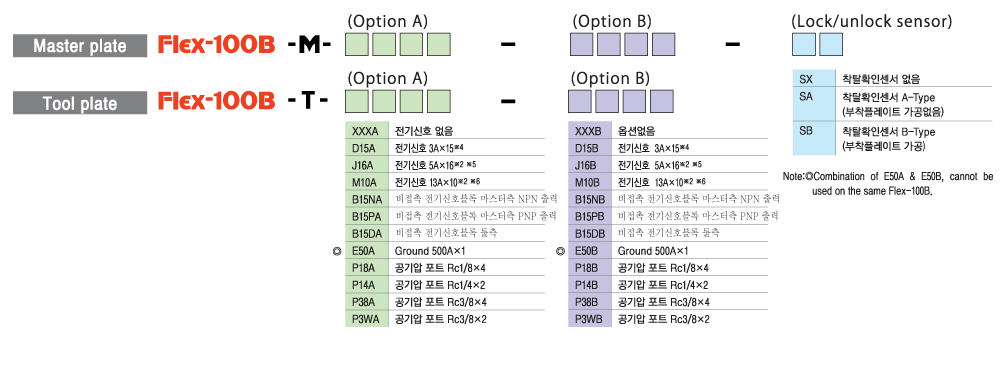Click the circle marker beside E50A
This screenshot has width=1000, height=371.
click(337, 252)
